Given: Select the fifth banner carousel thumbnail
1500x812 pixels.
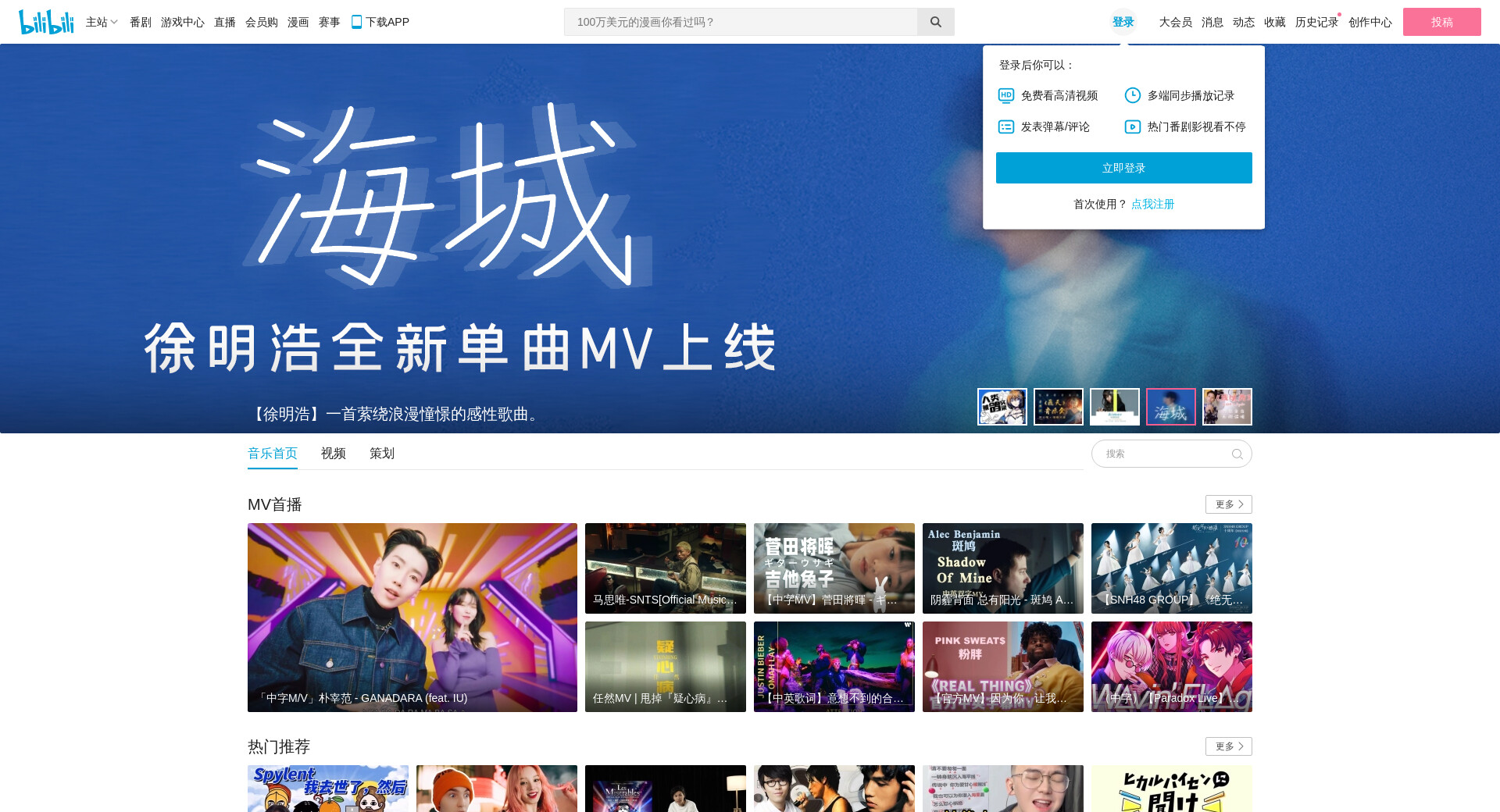Looking at the screenshot, I should click(x=1227, y=407).
